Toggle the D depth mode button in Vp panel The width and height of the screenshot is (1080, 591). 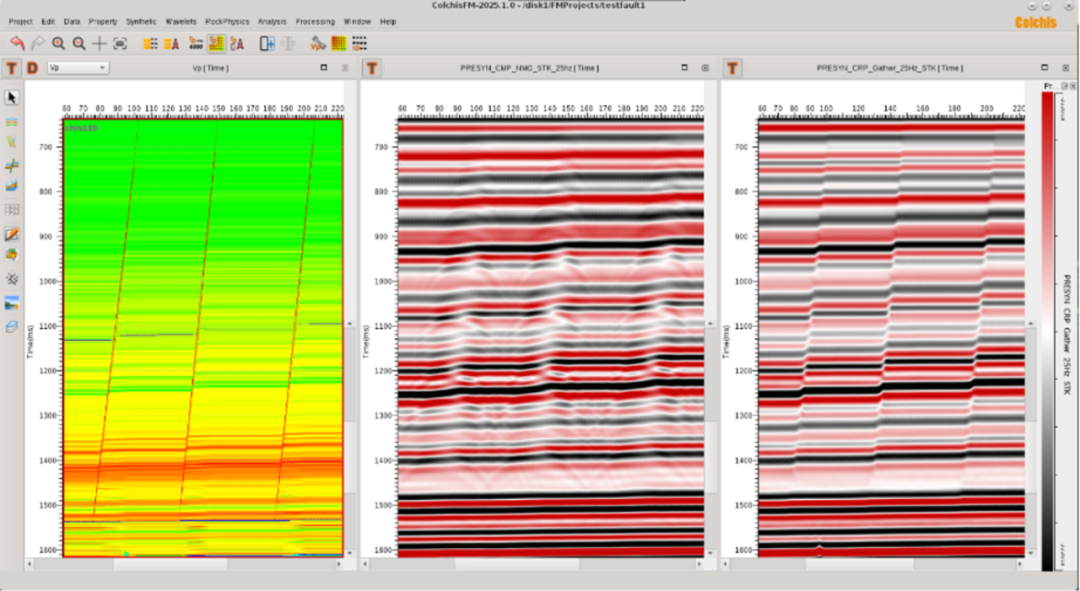coord(32,68)
